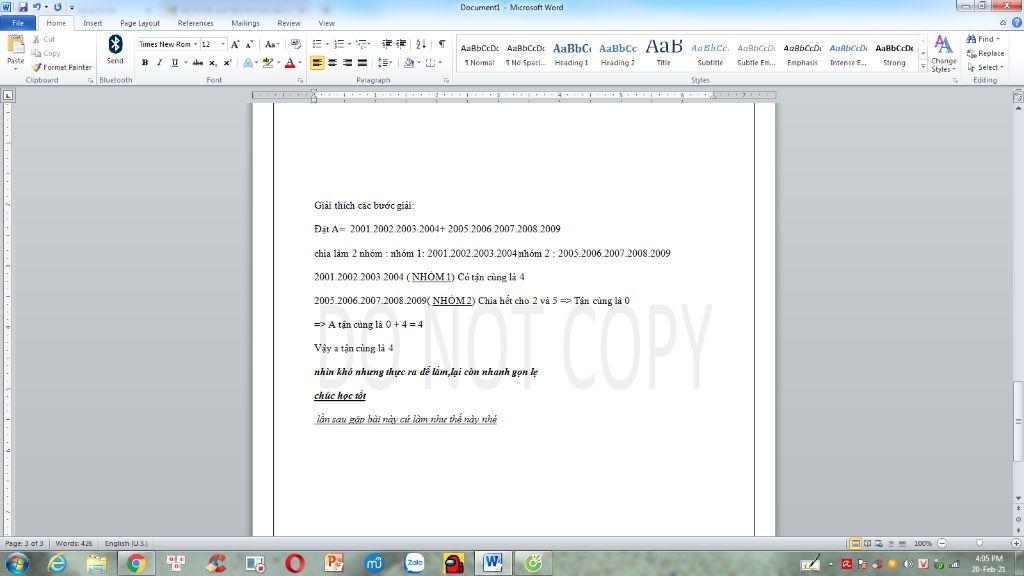This screenshot has height=576, width=1024.
Task: Click the Justify alignment icon
Action: pos(362,63)
